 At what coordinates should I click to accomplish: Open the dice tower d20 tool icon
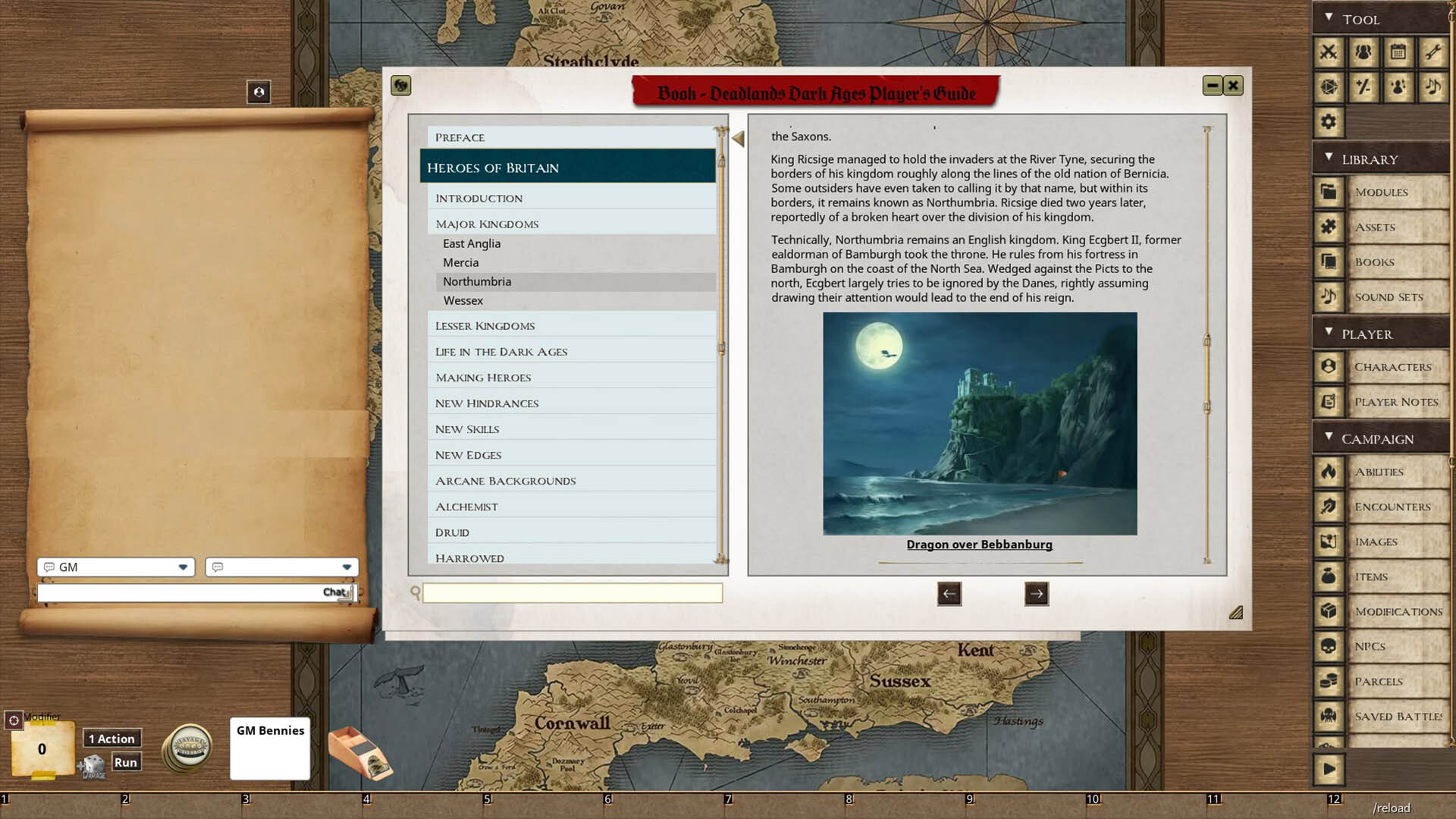1329,87
